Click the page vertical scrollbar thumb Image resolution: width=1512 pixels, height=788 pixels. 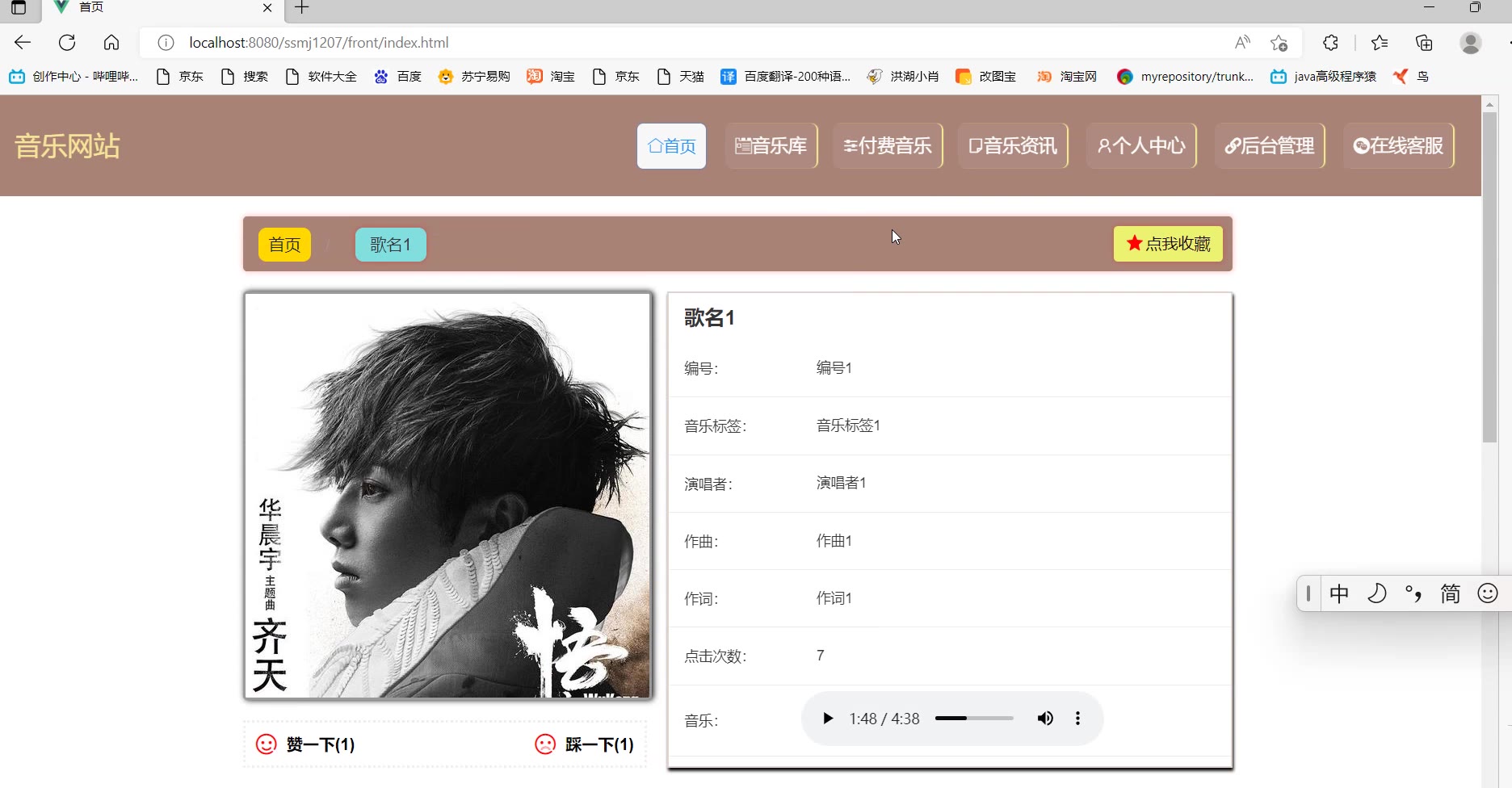[1490, 277]
